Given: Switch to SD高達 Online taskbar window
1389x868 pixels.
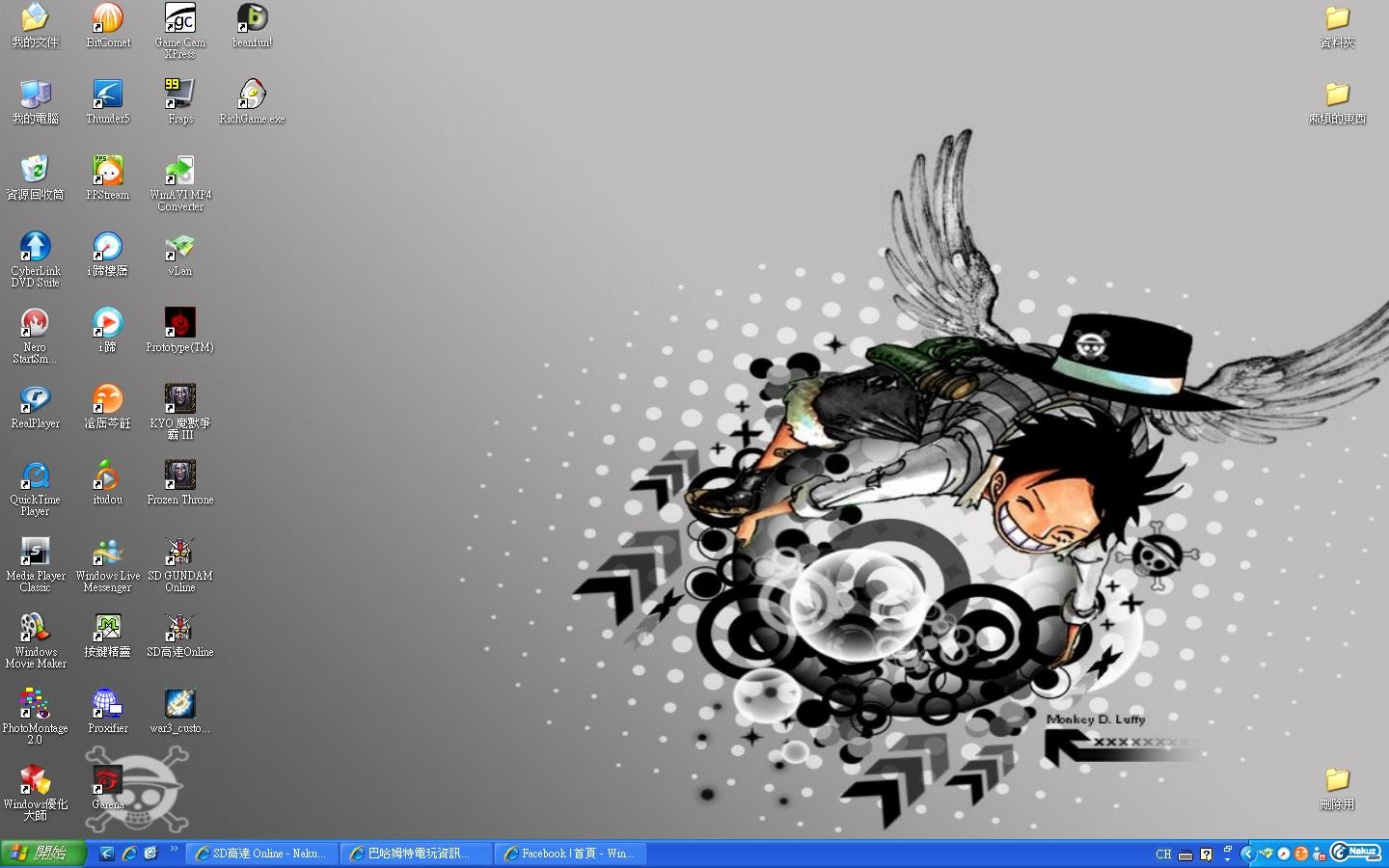Looking at the screenshot, I should 261,854.
